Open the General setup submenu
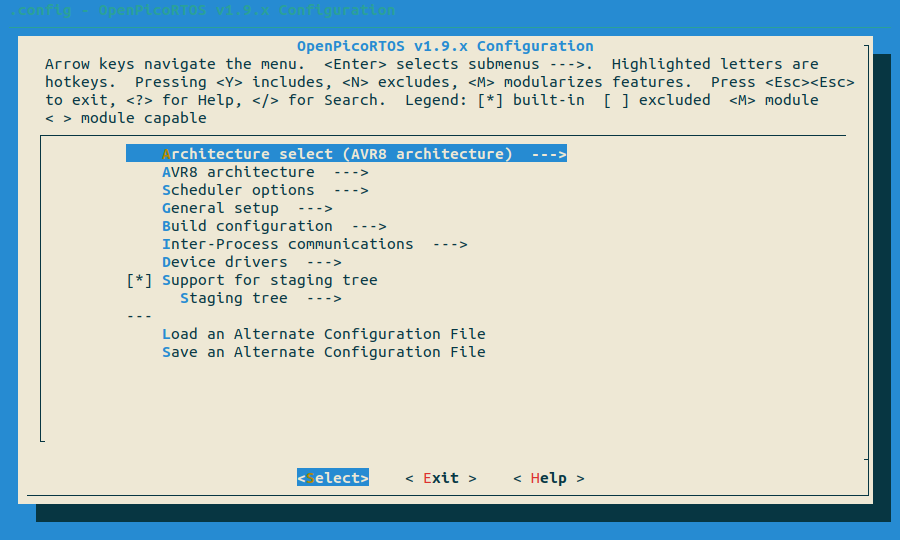Image resolution: width=900 pixels, height=540 pixels. tap(247, 208)
